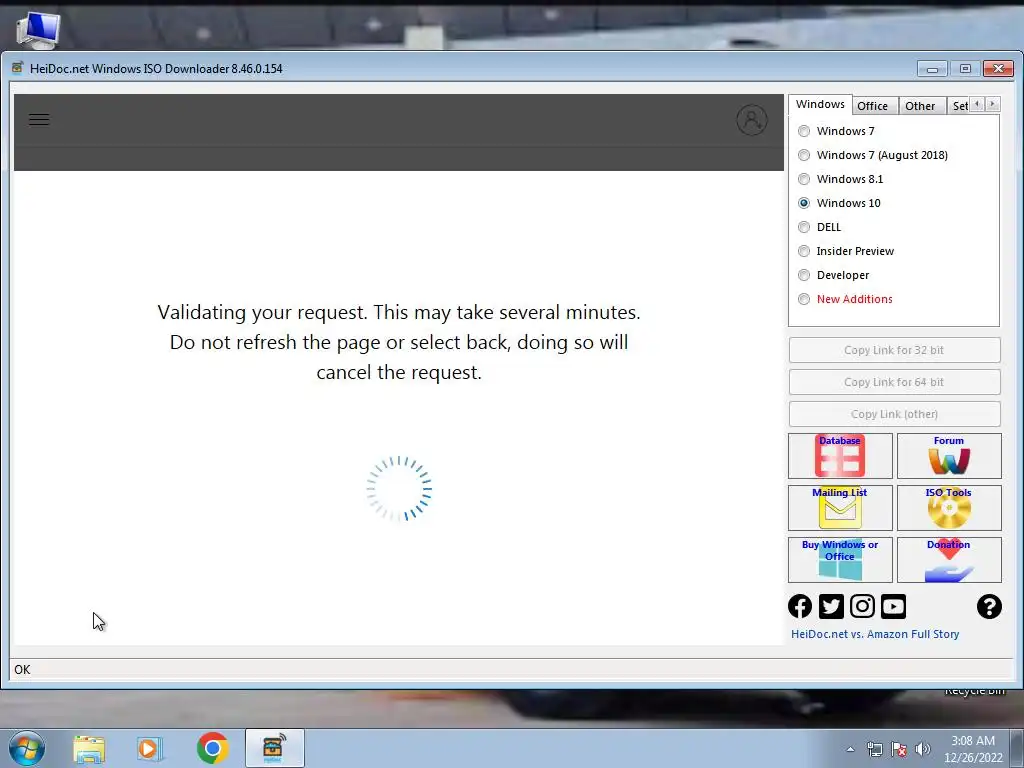Image resolution: width=1024 pixels, height=768 pixels.
Task: Show hidden system tray icons
Action: (850, 749)
